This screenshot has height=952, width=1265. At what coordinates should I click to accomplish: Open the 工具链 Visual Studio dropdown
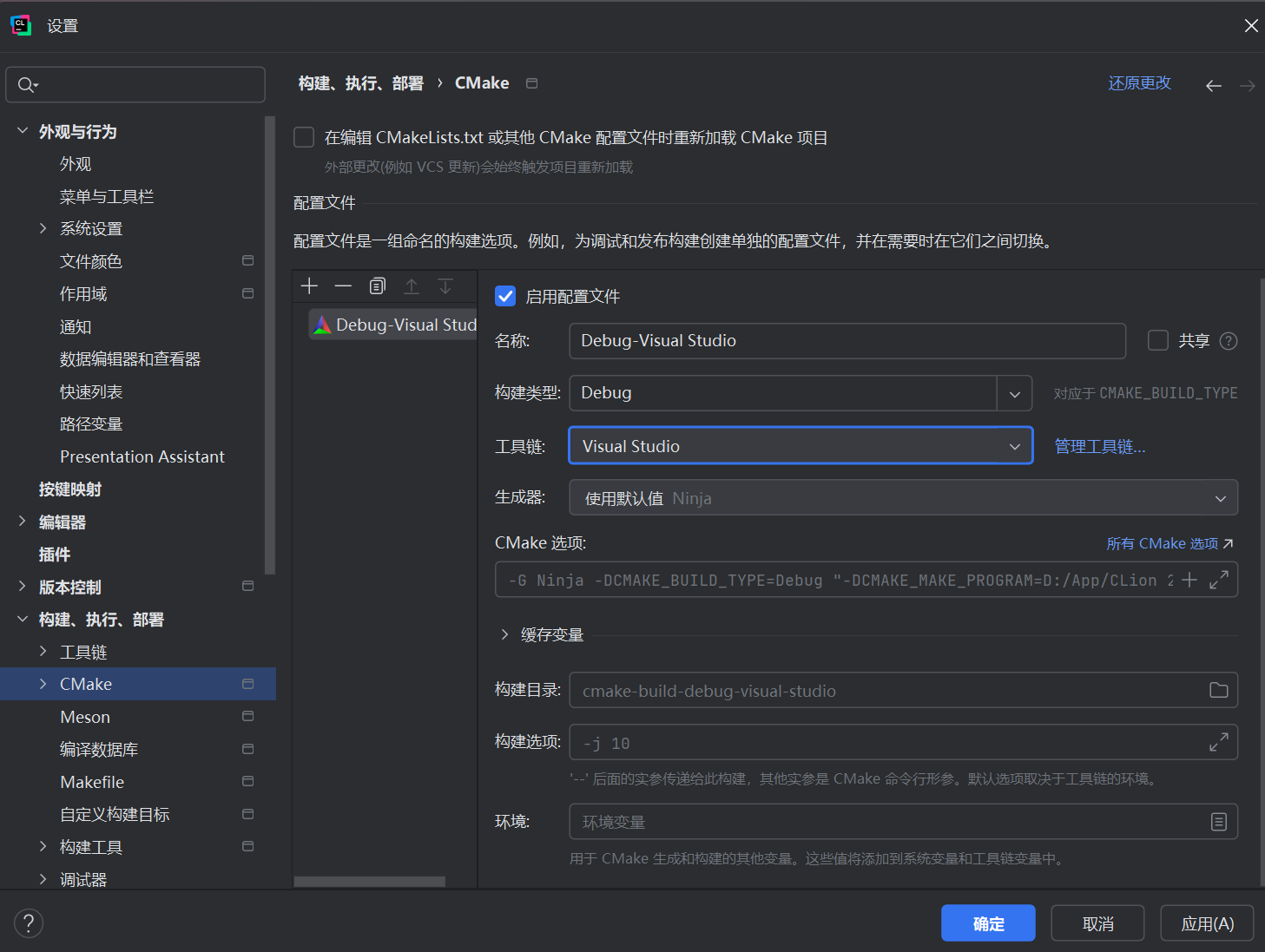[801, 446]
